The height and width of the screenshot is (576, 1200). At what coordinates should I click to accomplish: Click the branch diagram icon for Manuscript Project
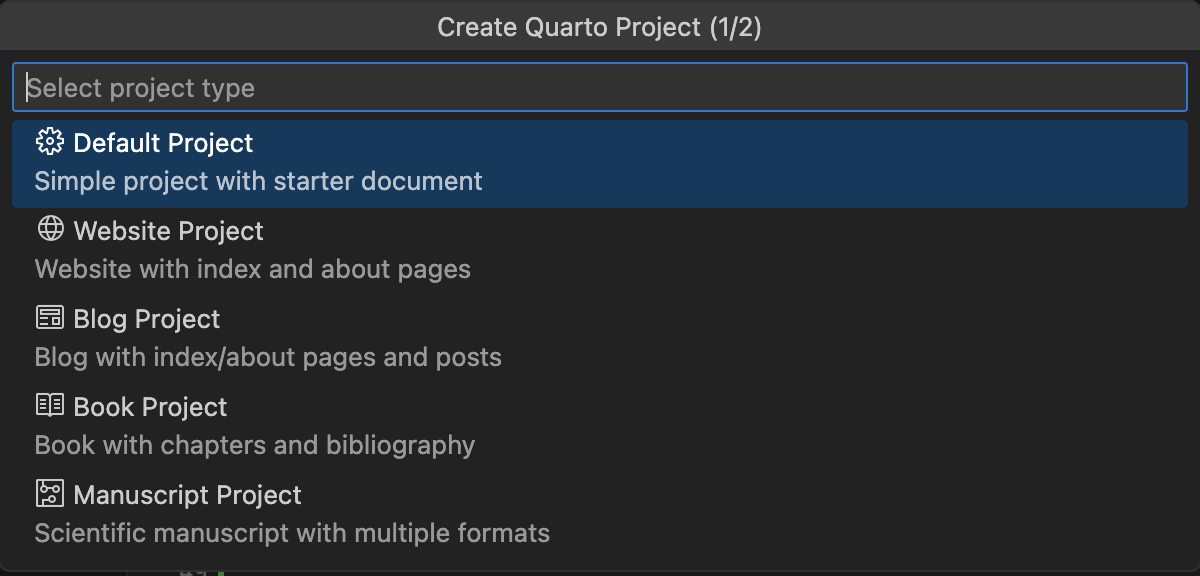(49, 494)
